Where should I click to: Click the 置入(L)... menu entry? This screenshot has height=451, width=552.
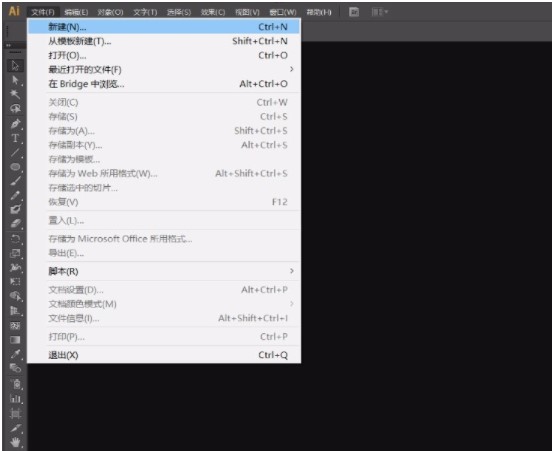pos(164,220)
